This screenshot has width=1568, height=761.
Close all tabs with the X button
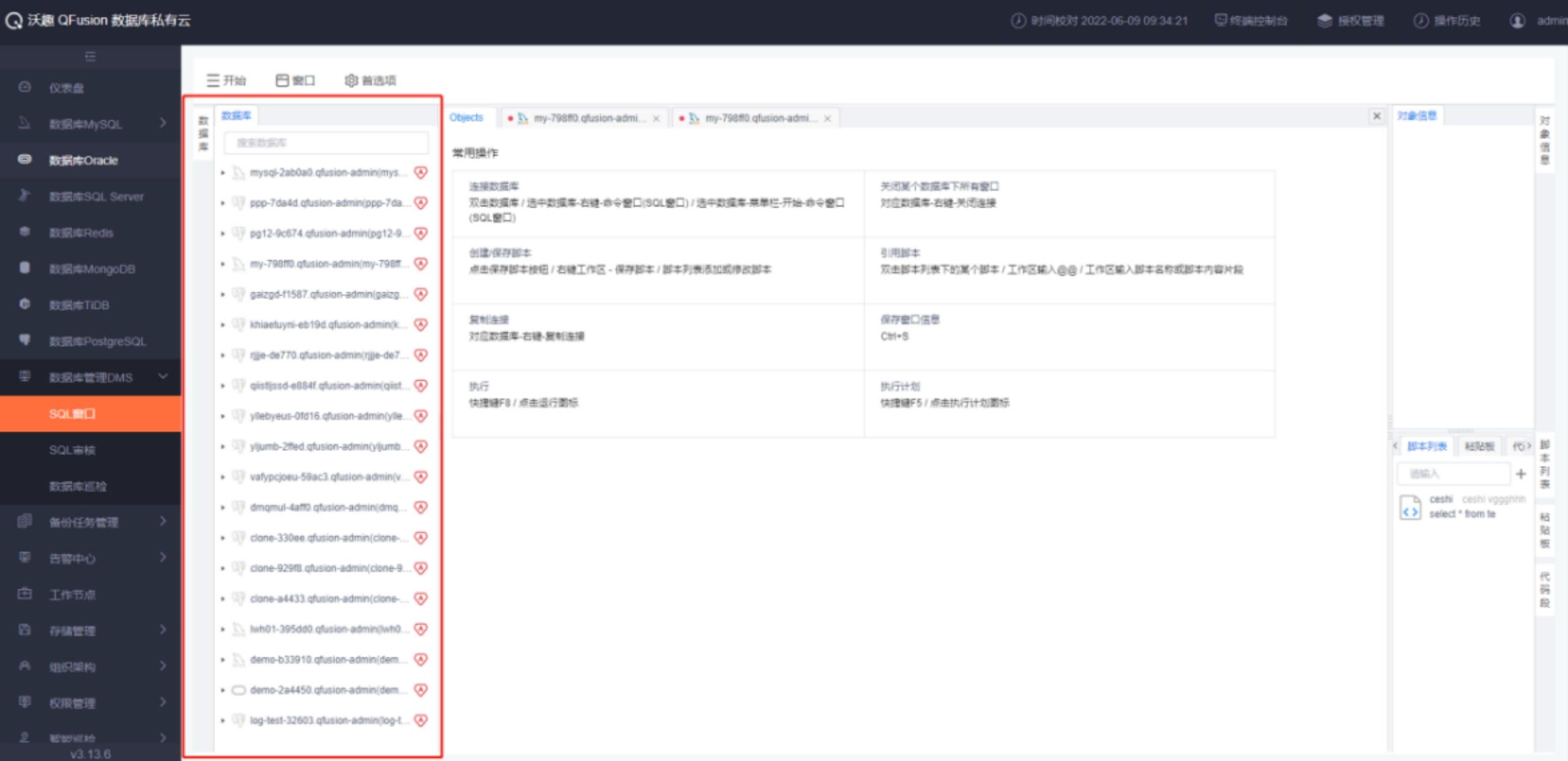pos(1376,116)
